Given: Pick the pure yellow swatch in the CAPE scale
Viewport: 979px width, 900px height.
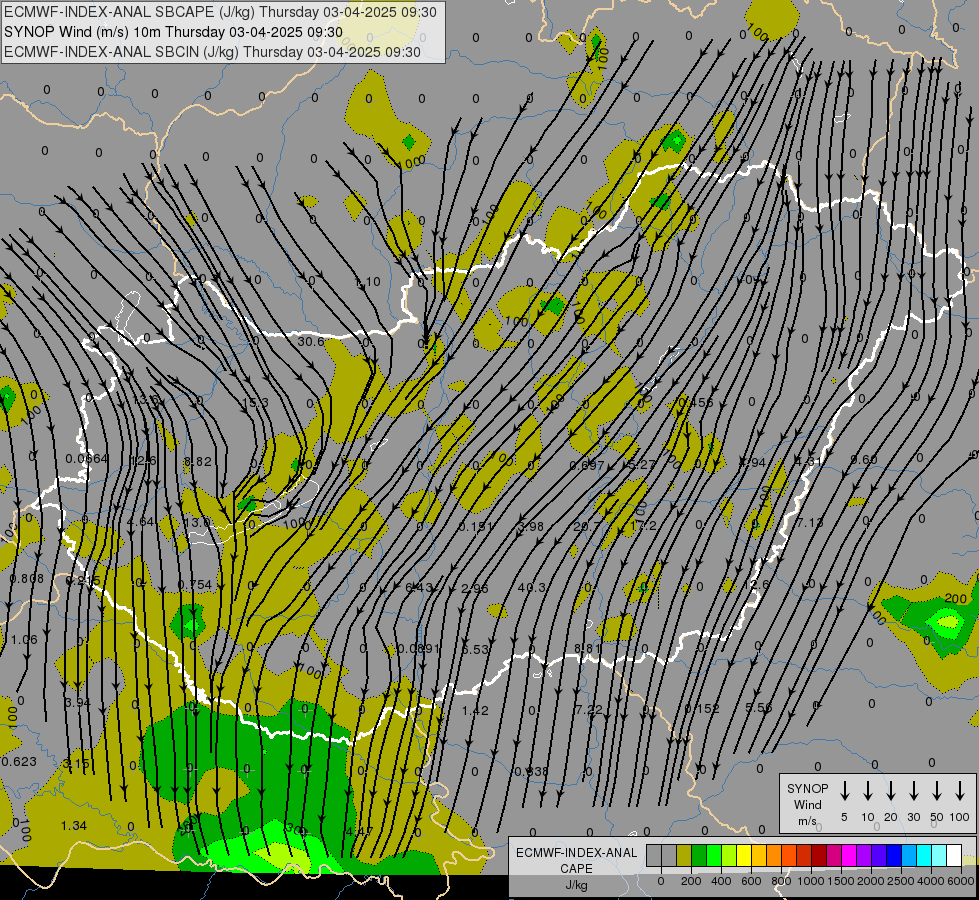Looking at the screenshot, I should click(x=744, y=855).
